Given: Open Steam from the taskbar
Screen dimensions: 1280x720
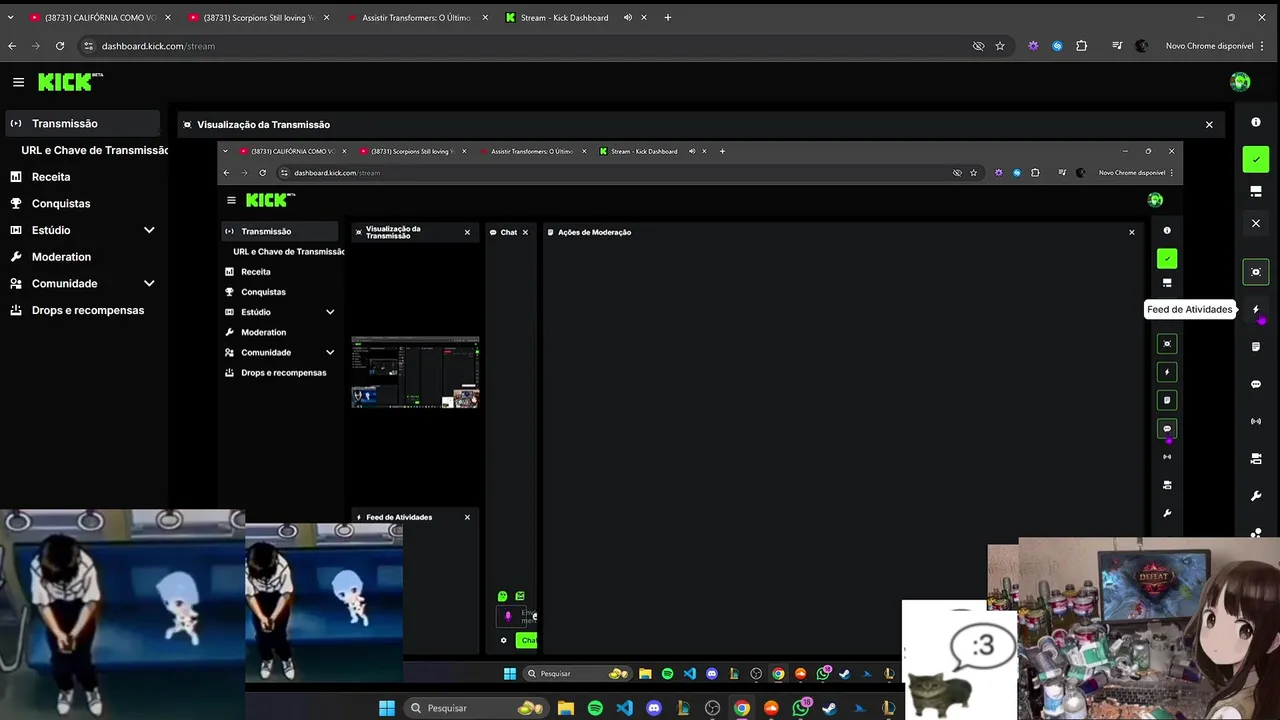Looking at the screenshot, I should [829, 708].
